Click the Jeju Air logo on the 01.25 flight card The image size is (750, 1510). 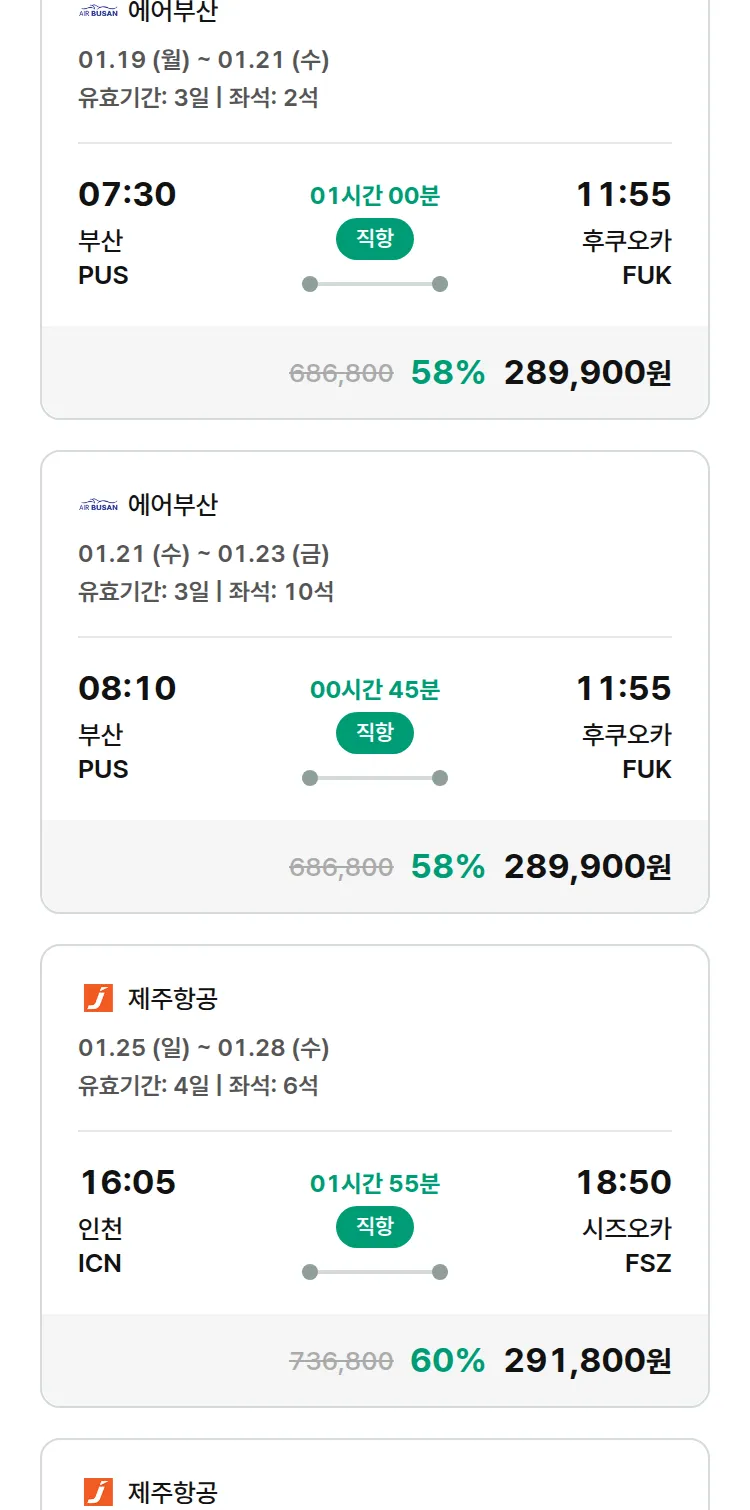pos(98,998)
